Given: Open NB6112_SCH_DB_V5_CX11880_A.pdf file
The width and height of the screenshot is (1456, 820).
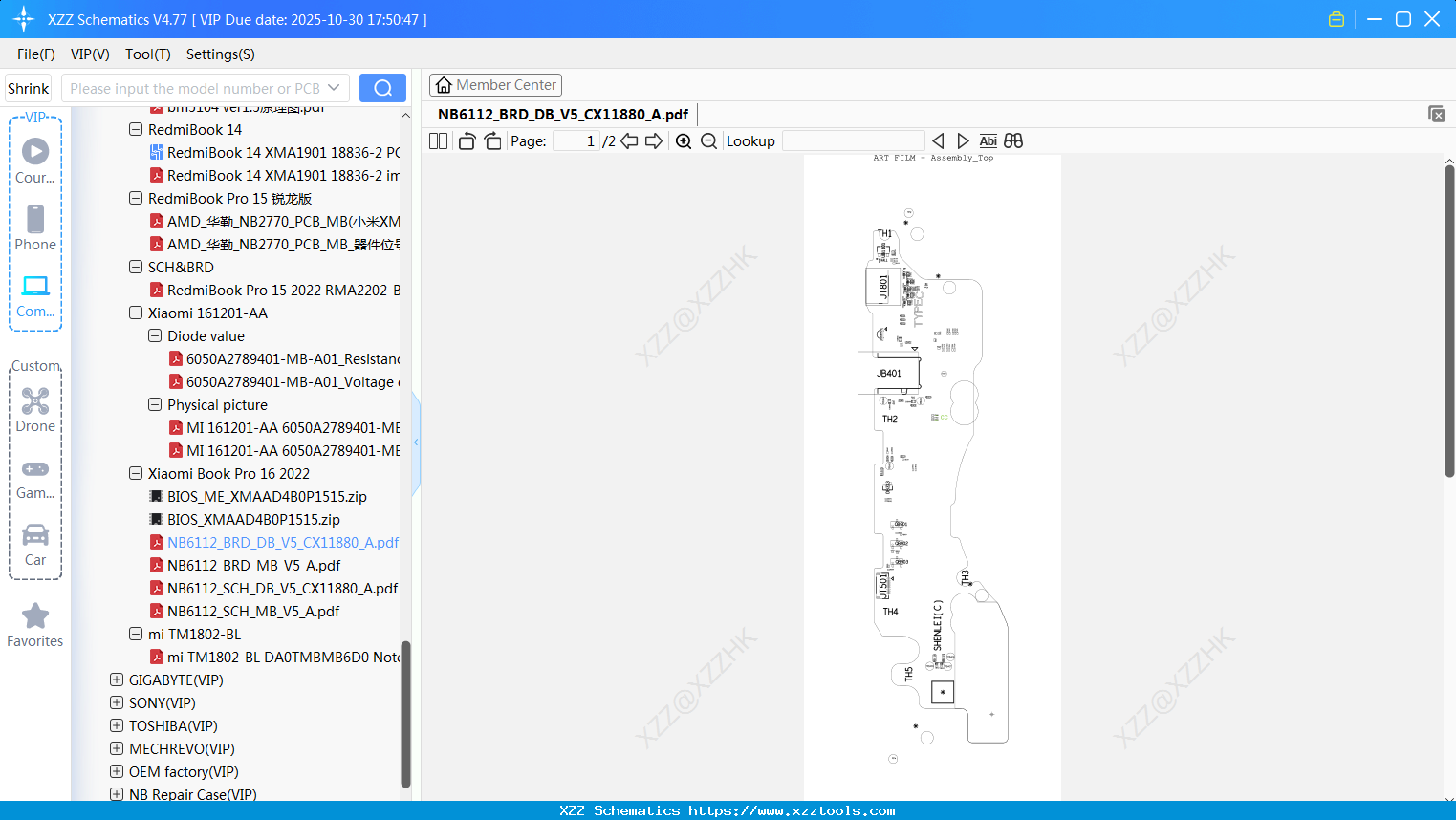Looking at the screenshot, I should pos(282,588).
